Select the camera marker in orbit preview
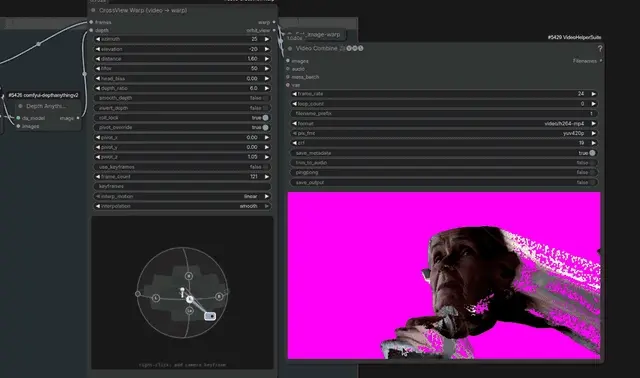 click(210, 316)
